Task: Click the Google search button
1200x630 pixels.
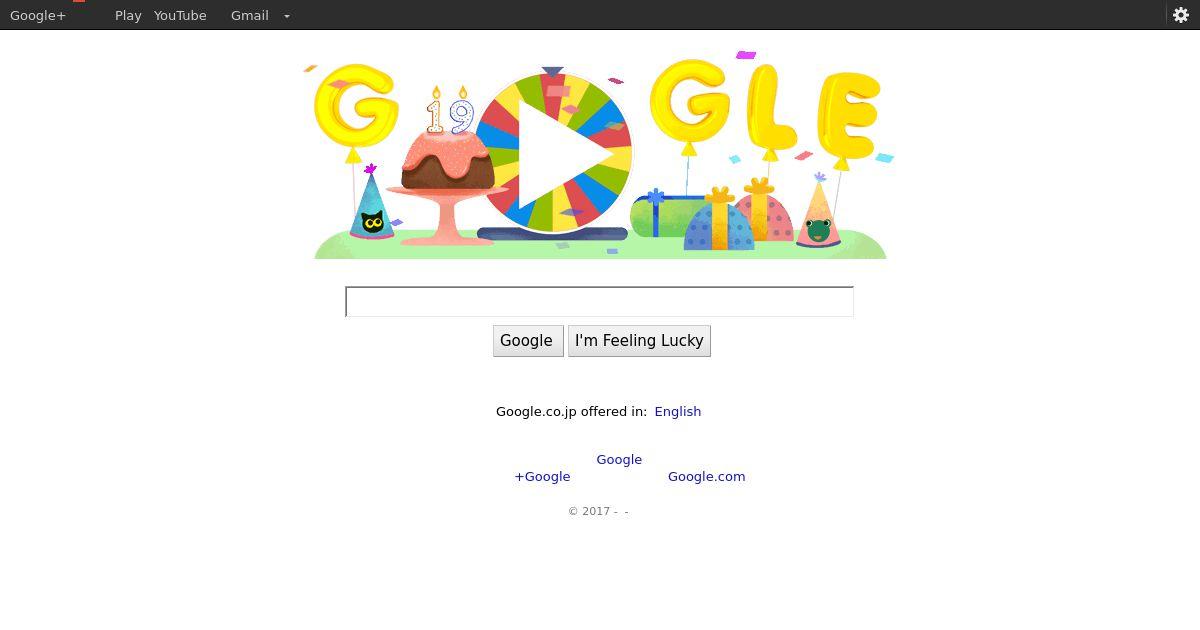Action: click(x=528, y=341)
